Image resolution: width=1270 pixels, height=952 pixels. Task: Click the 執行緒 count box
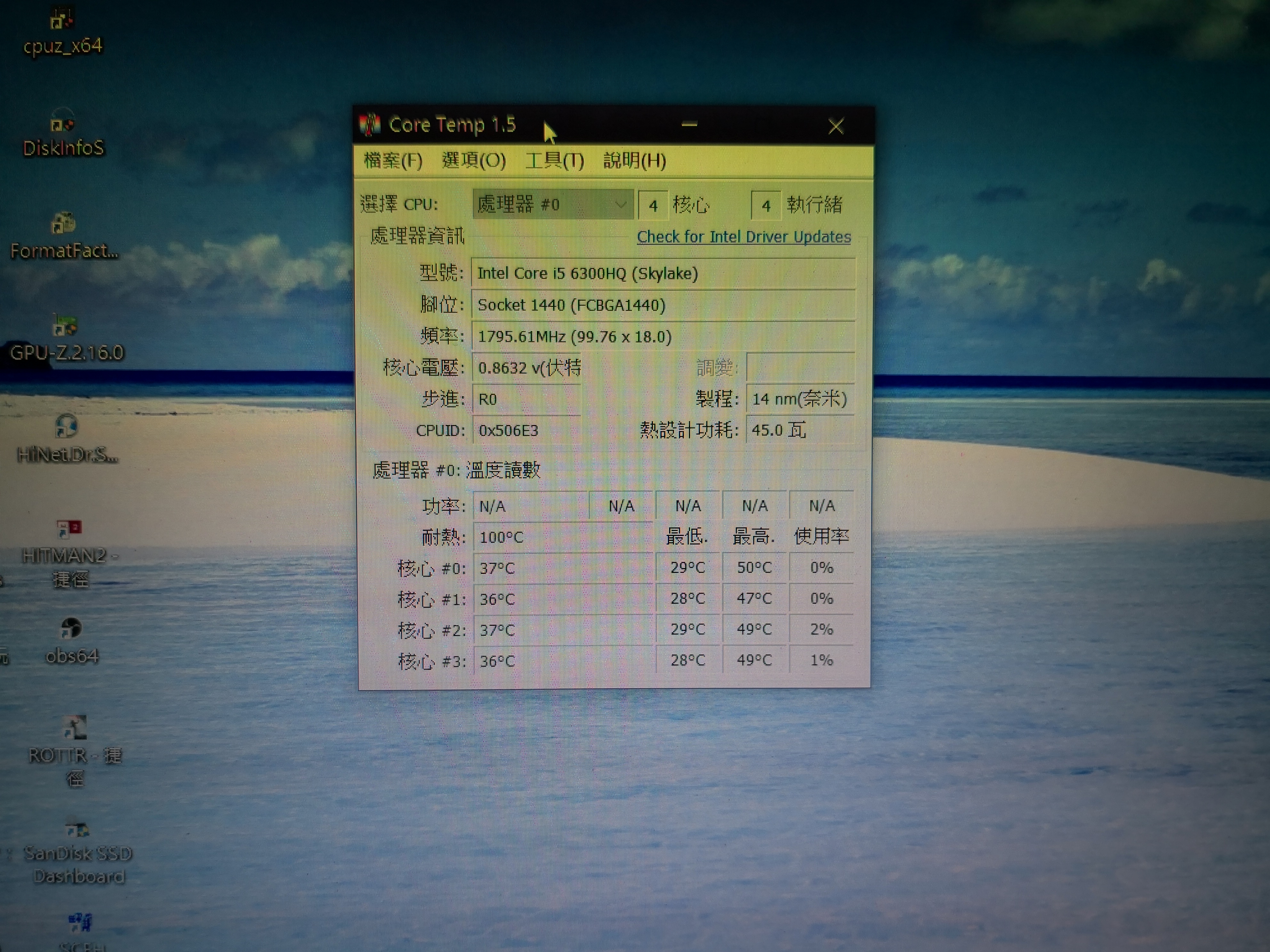tap(766, 205)
